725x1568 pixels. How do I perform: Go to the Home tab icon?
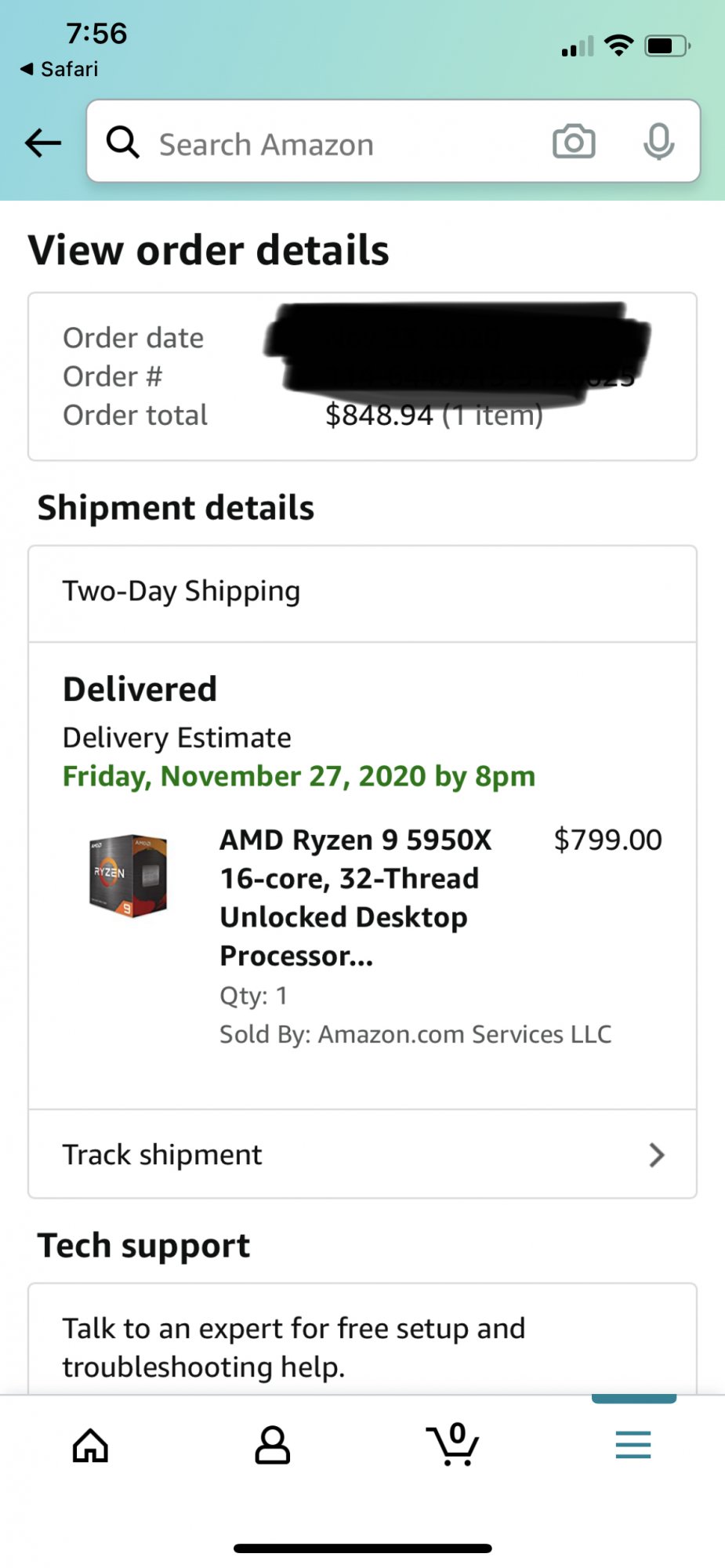[x=91, y=1445]
